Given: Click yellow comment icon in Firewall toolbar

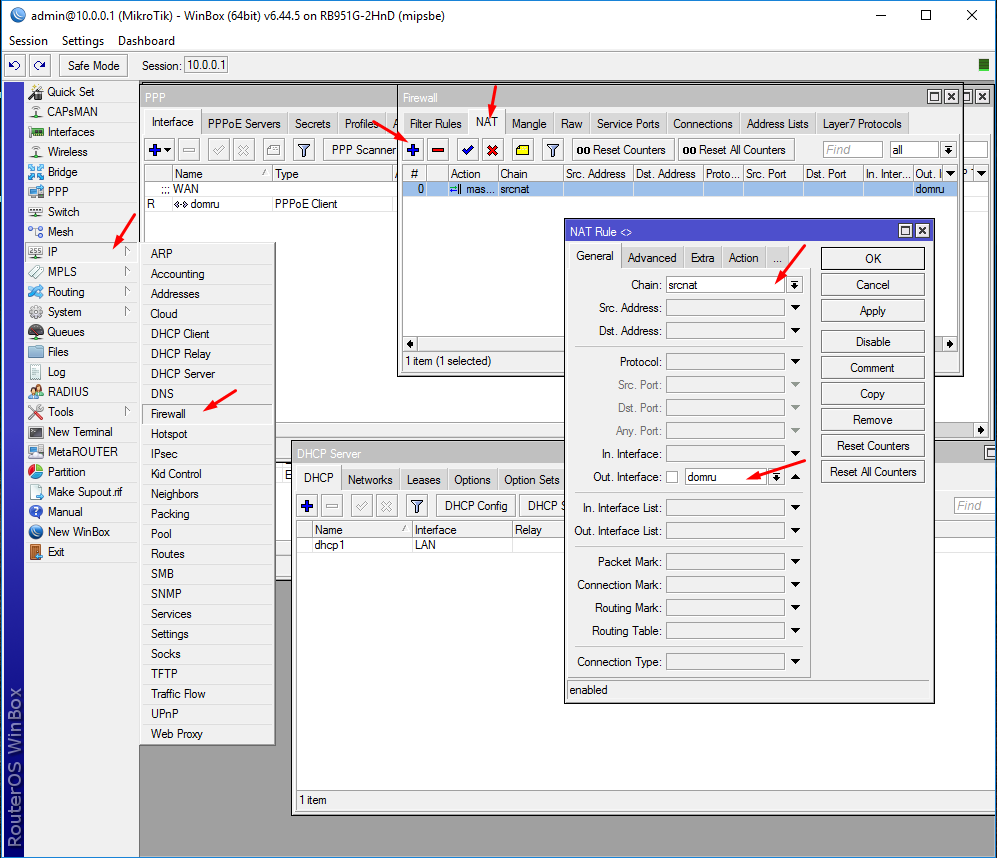Looking at the screenshot, I should click(523, 150).
